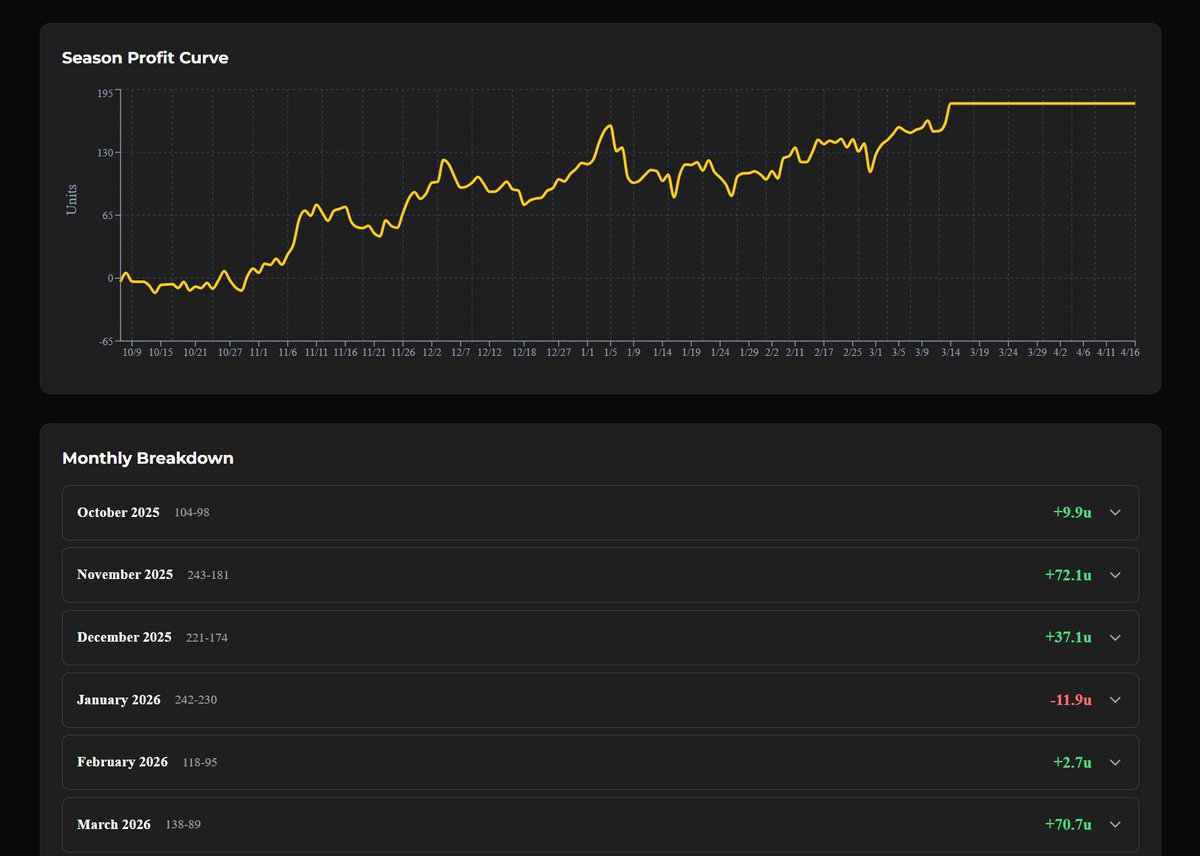Expand the January 2026 row chevron

click(1116, 700)
